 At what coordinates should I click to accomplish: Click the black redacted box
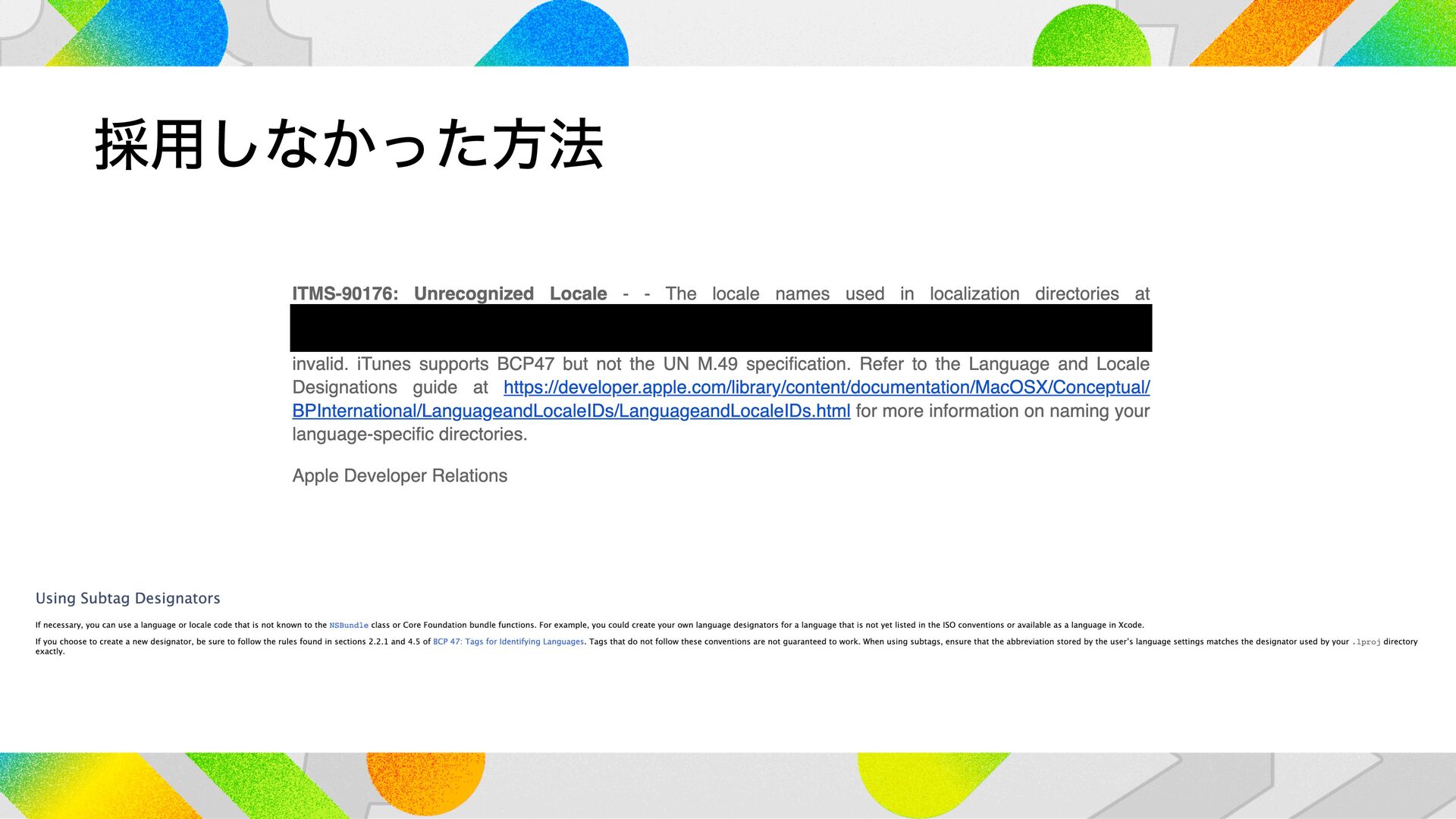[x=720, y=328]
